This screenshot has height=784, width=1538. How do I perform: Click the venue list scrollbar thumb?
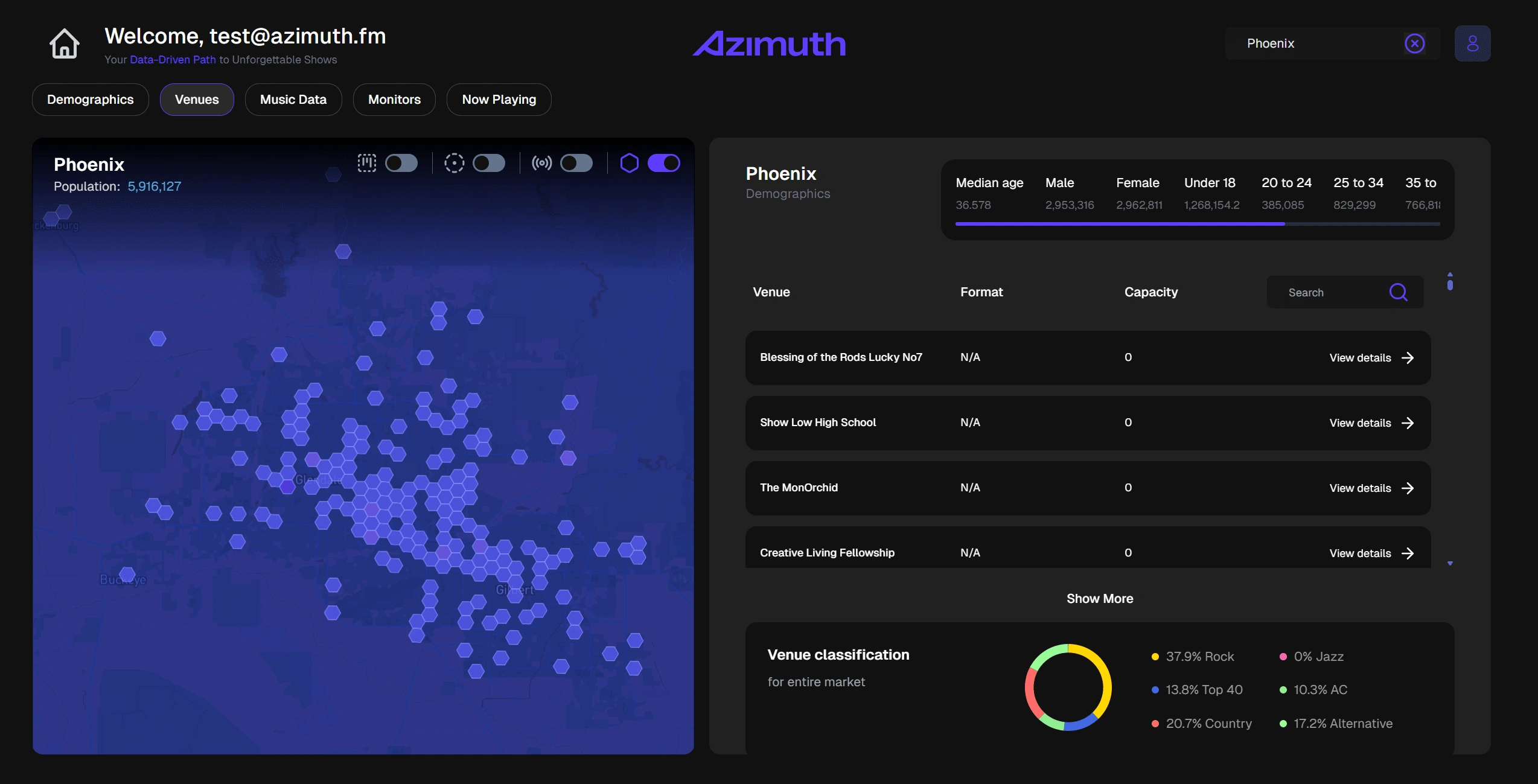click(1450, 284)
